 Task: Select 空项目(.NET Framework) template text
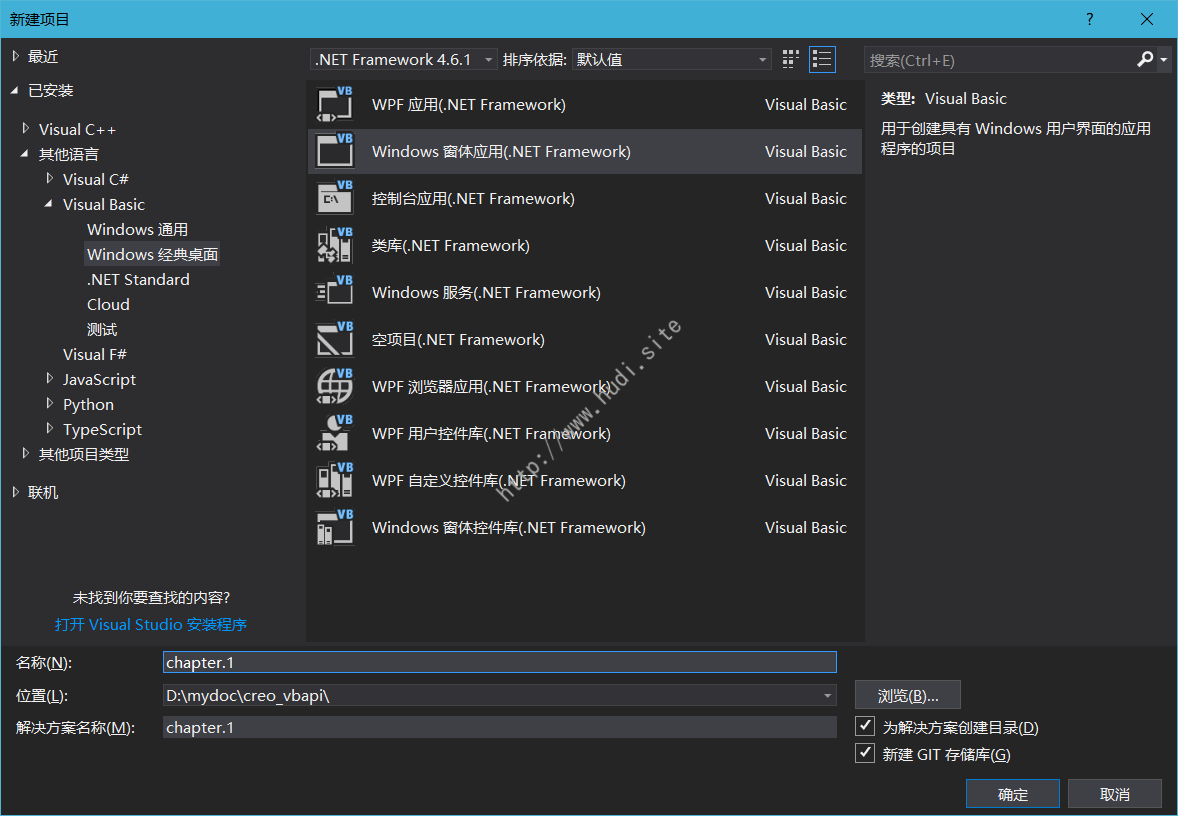click(458, 339)
